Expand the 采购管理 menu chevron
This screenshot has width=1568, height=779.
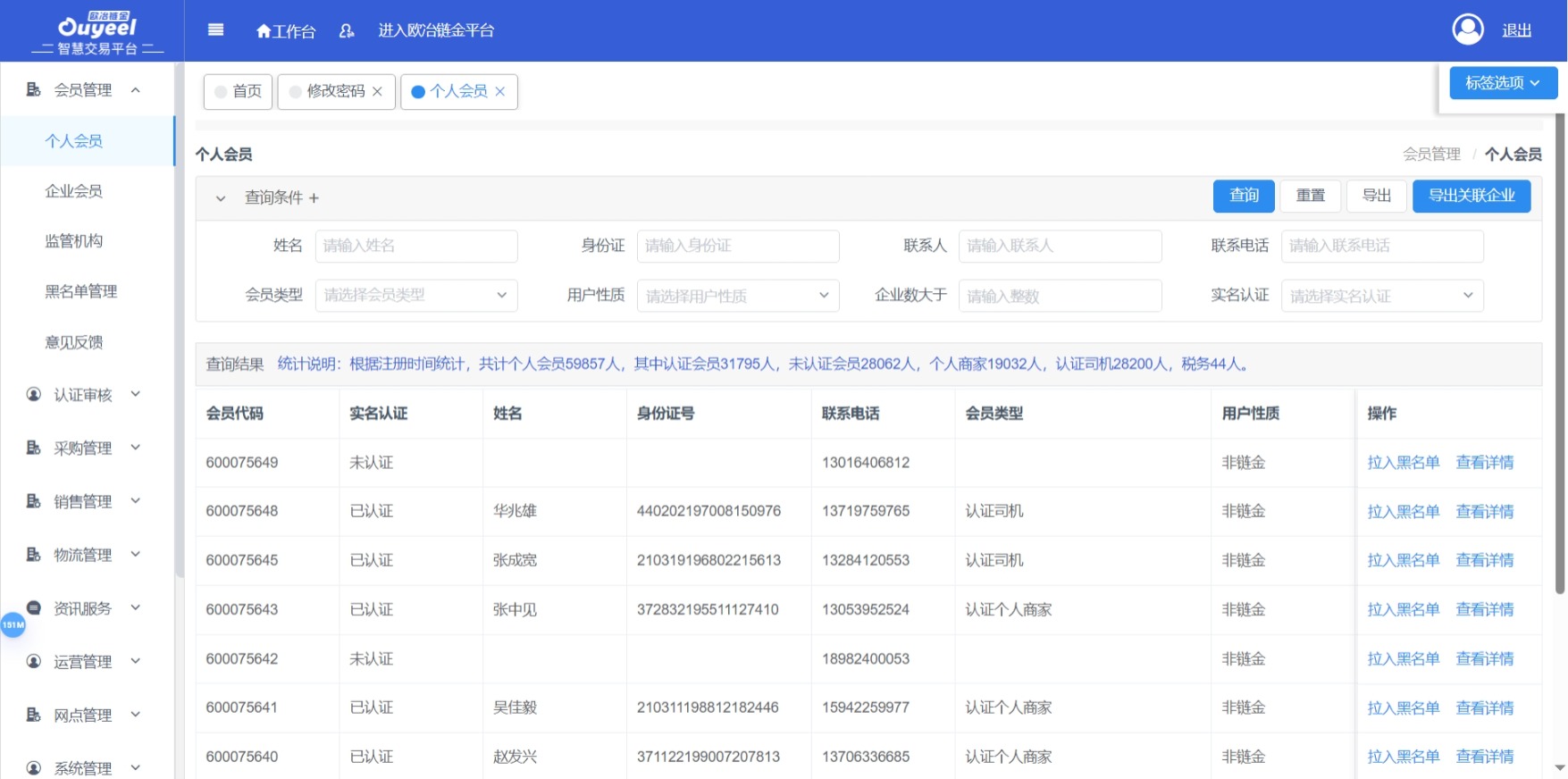point(136,448)
